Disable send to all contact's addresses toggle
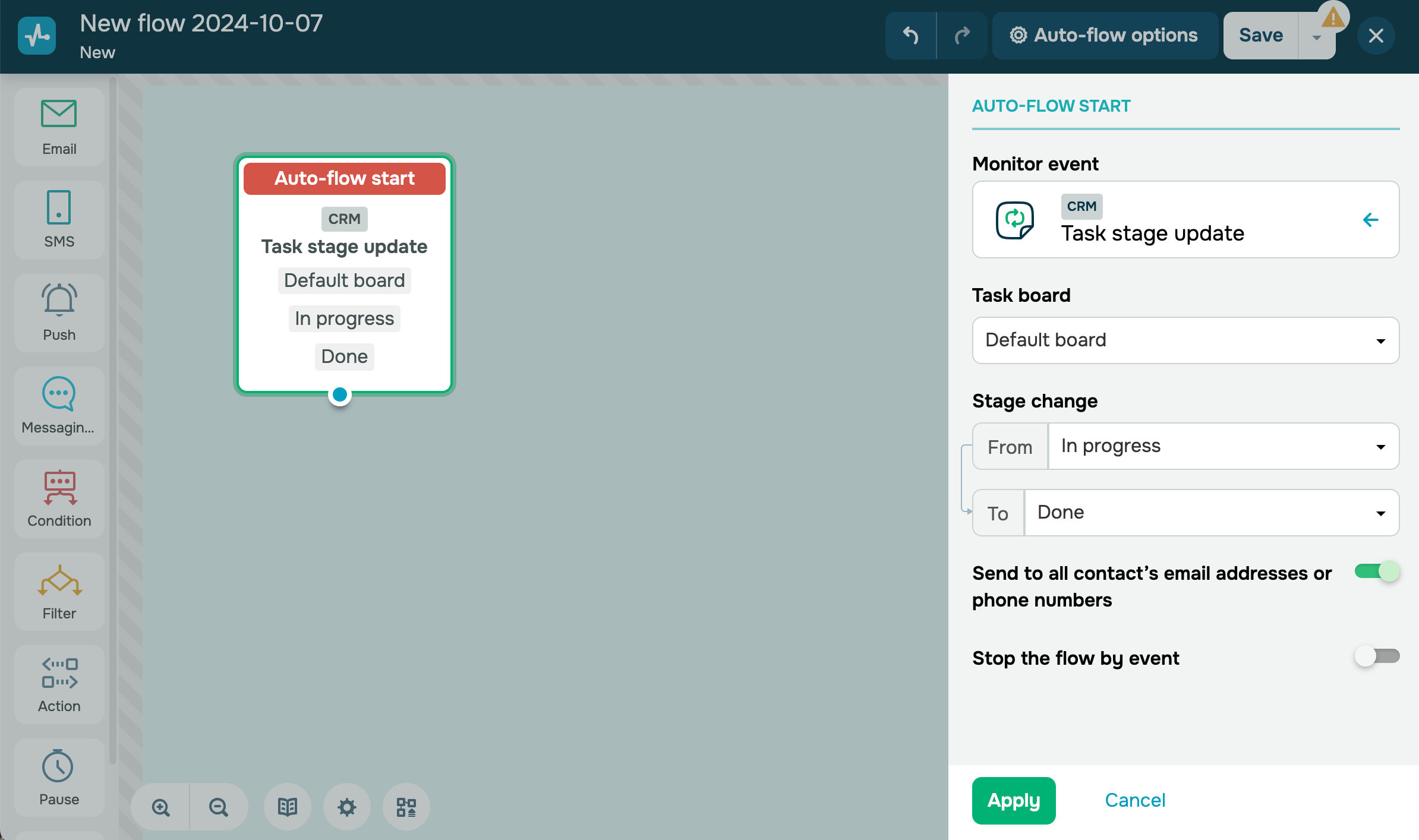This screenshot has height=840, width=1419. (1377, 571)
